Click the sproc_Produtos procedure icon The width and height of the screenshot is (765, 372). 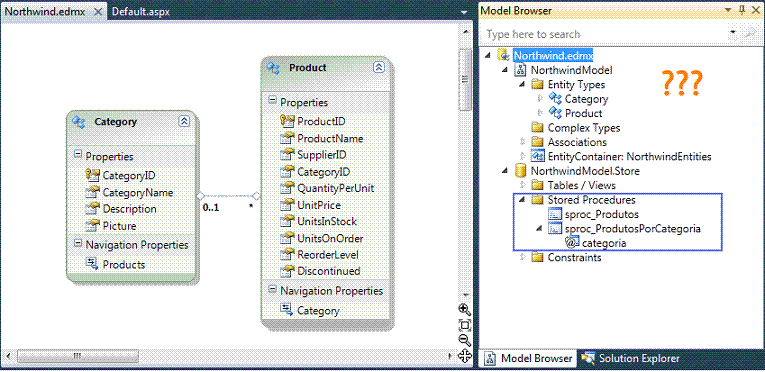pyautogui.click(x=554, y=214)
